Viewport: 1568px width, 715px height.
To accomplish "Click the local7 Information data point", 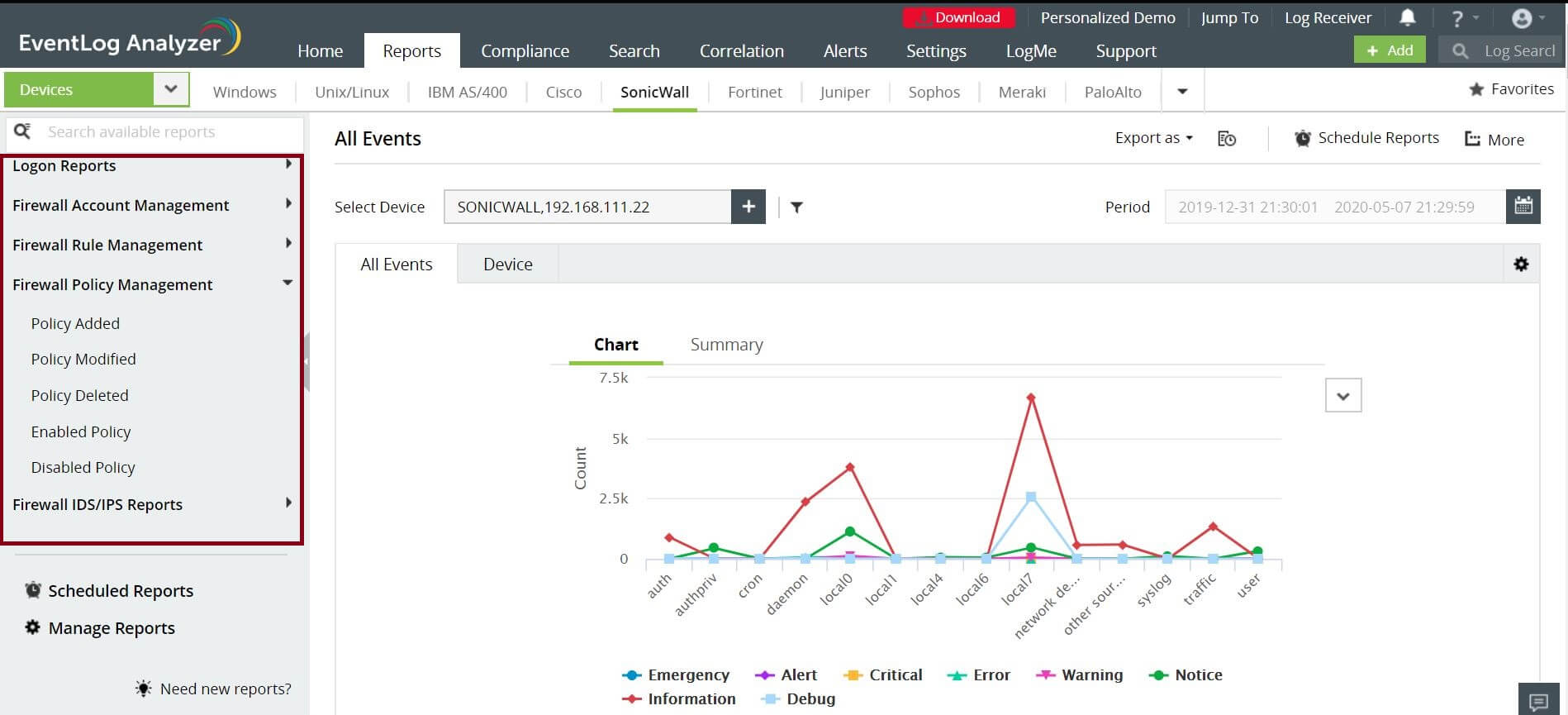I will tap(1031, 398).
